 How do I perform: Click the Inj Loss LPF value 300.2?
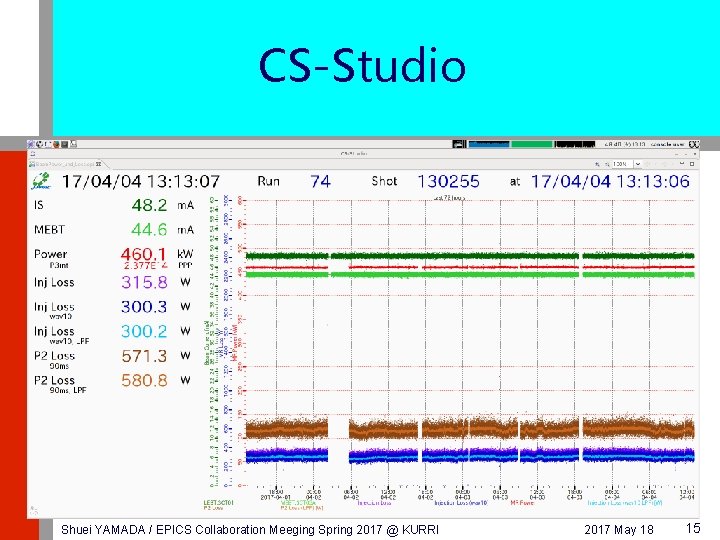(144, 332)
